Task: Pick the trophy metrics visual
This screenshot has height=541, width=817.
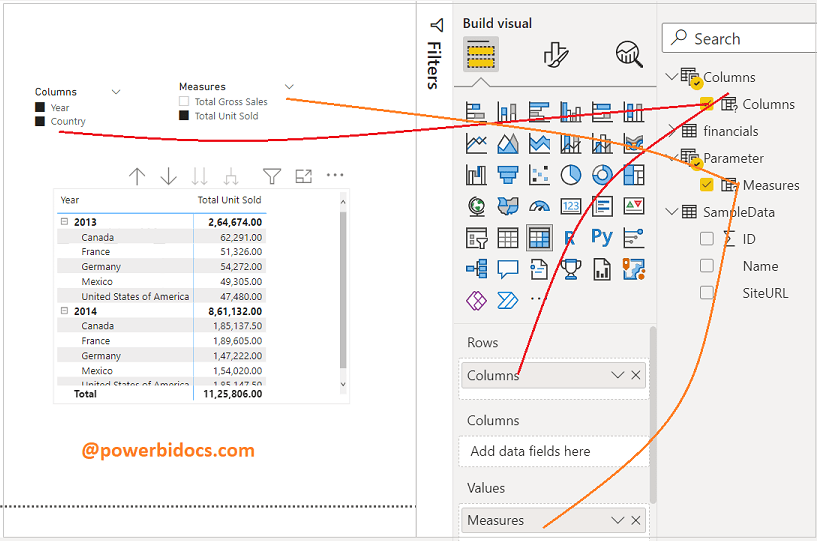Action: [x=571, y=269]
